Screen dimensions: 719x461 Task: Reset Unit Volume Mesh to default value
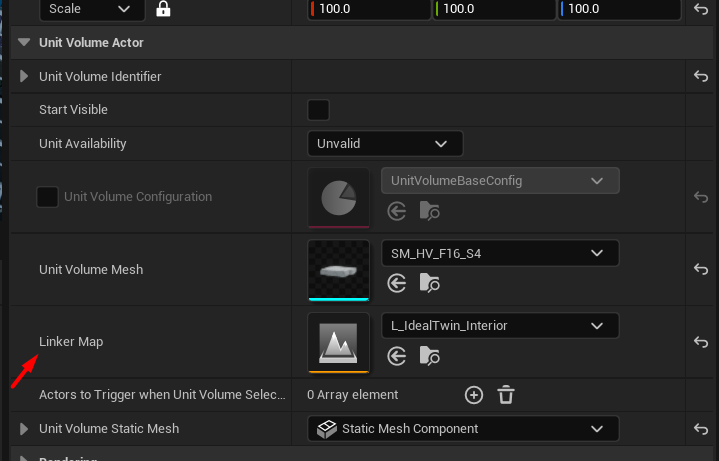(x=701, y=269)
